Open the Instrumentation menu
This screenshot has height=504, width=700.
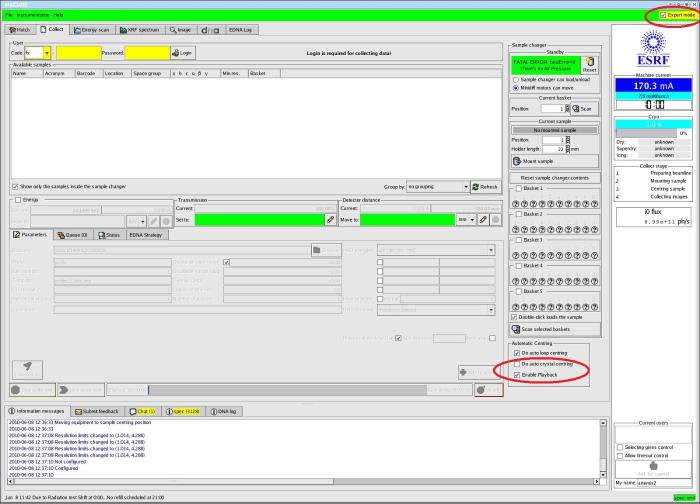click(33, 15)
